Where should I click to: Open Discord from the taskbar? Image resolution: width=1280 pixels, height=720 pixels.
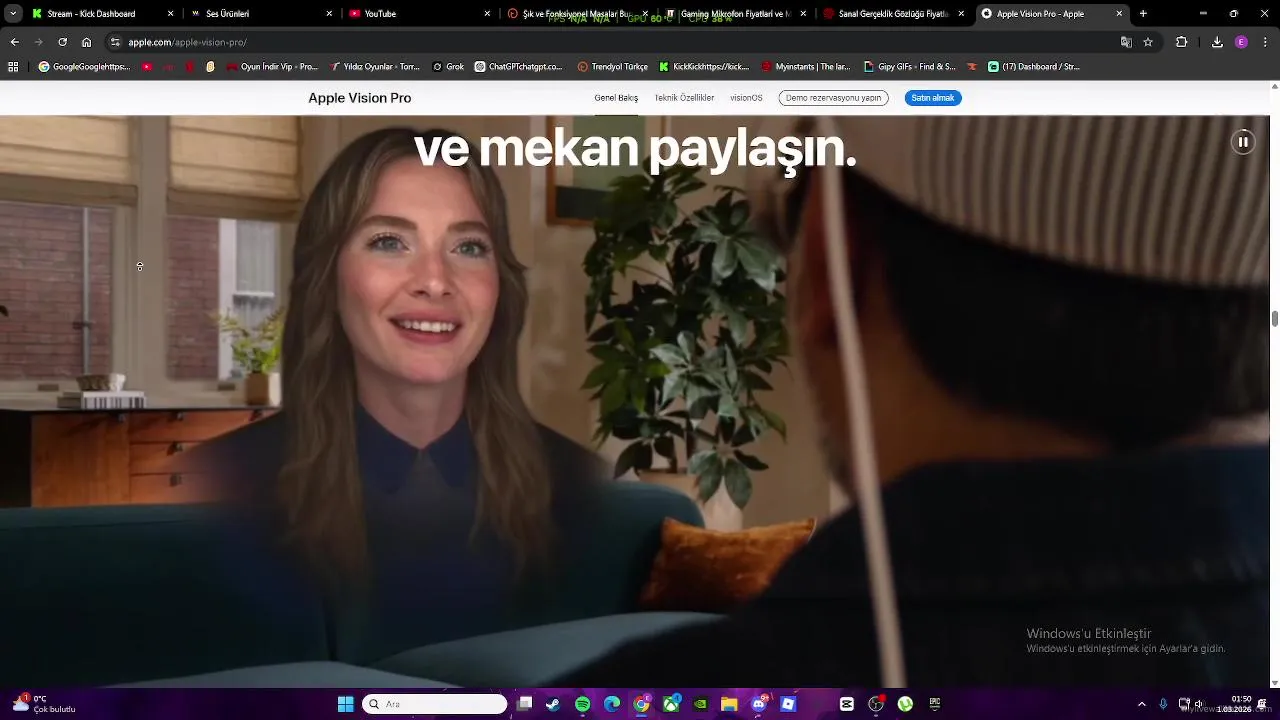point(759,704)
